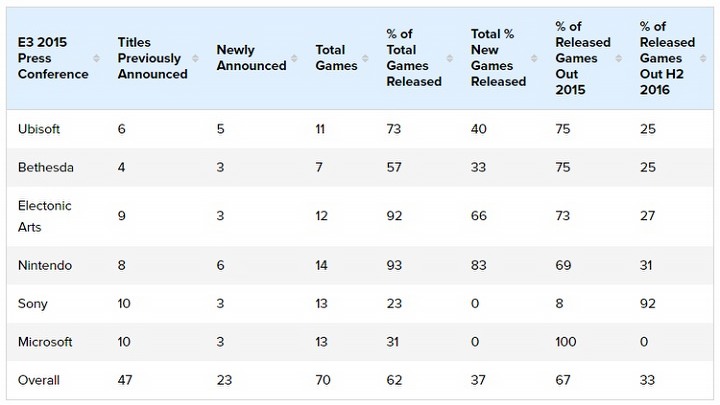Sort using Total % New Games Released arrows
This screenshot has height=405, width=720.
tap(534, 58)
